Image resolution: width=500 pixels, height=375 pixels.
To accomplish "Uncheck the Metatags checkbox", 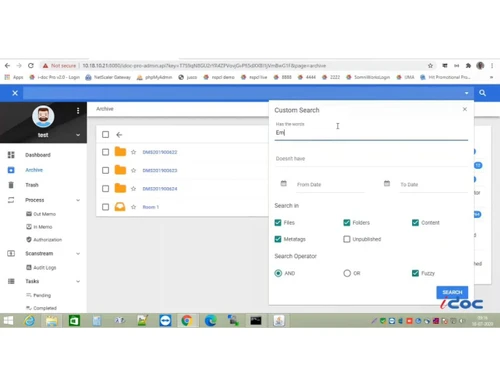I will click(278, 239).
